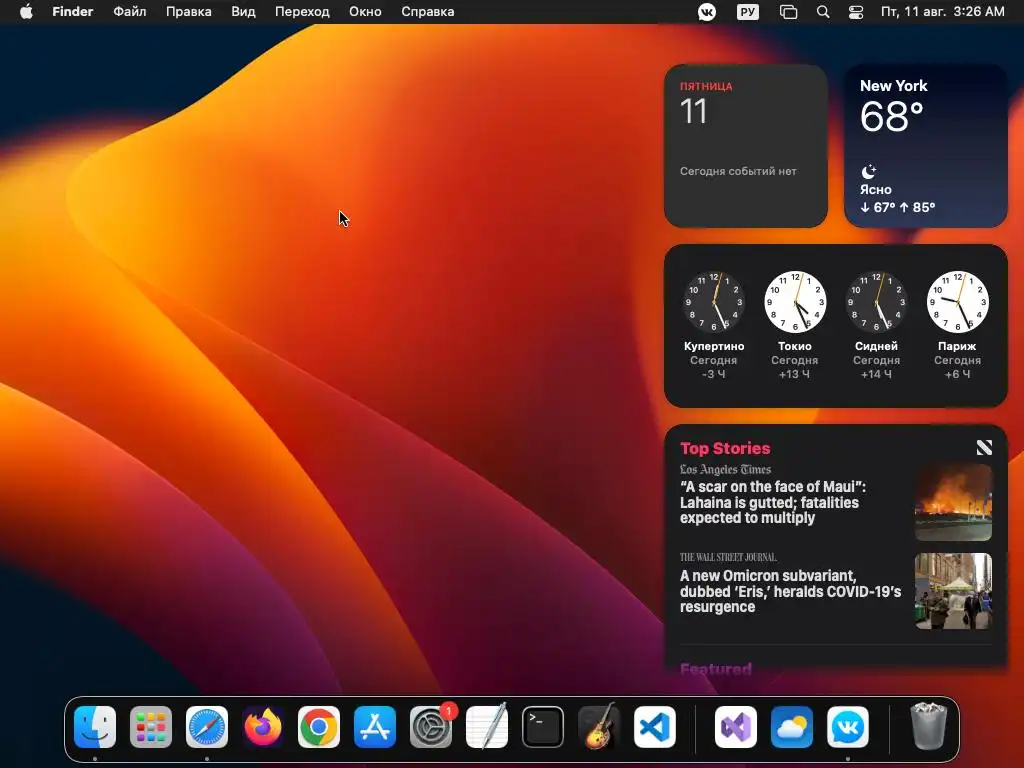Open the Переход menu
This screenshot has height=768, width=1024.
[x=302, y=12]
